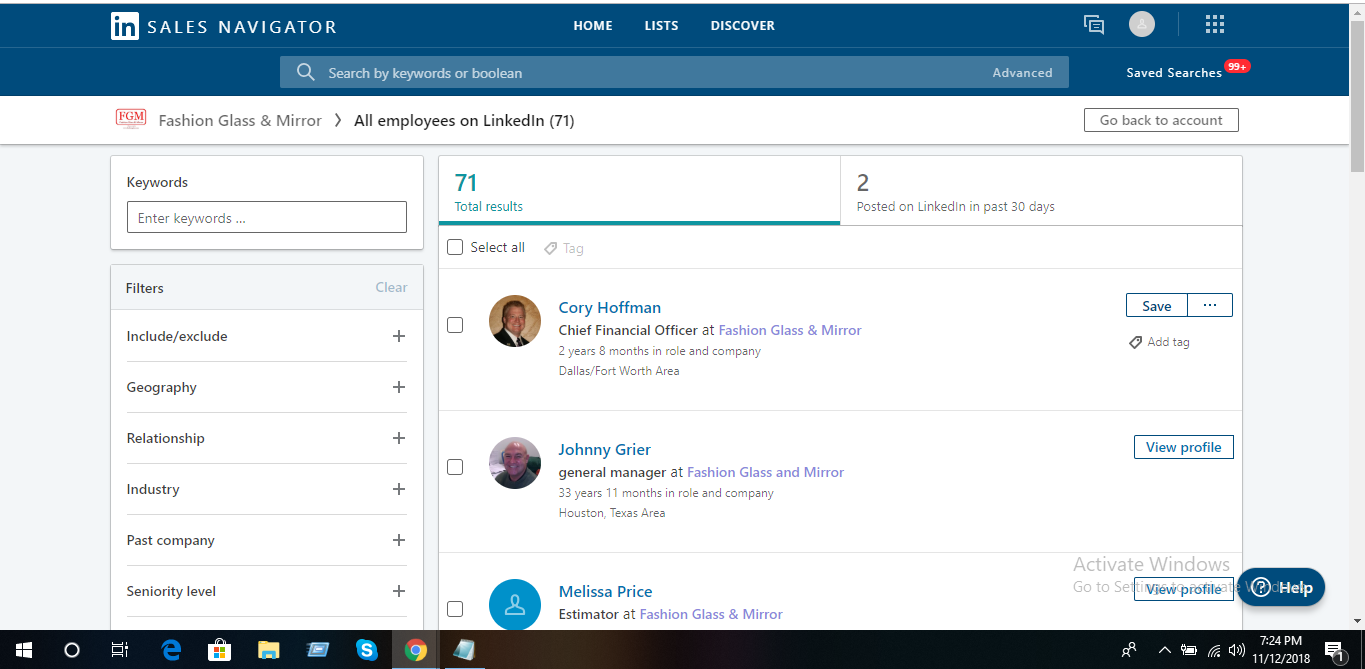
Task: Clear all filters
Action: (391, 287)
